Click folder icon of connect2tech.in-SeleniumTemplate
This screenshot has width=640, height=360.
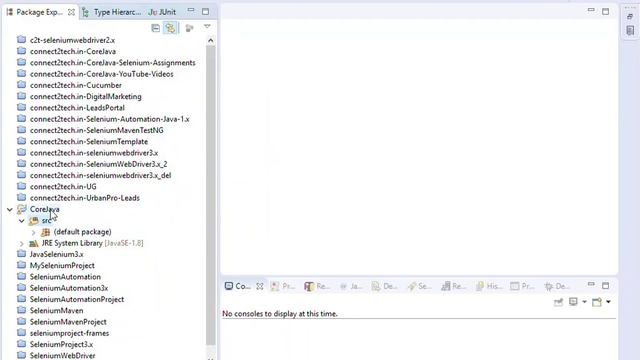[22, 142]
